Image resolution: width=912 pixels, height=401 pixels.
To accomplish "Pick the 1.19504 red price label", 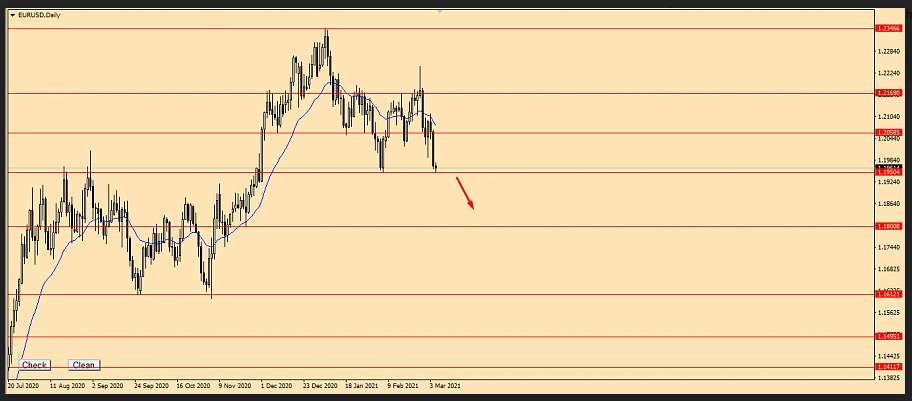I will click(x=888, y=172).
